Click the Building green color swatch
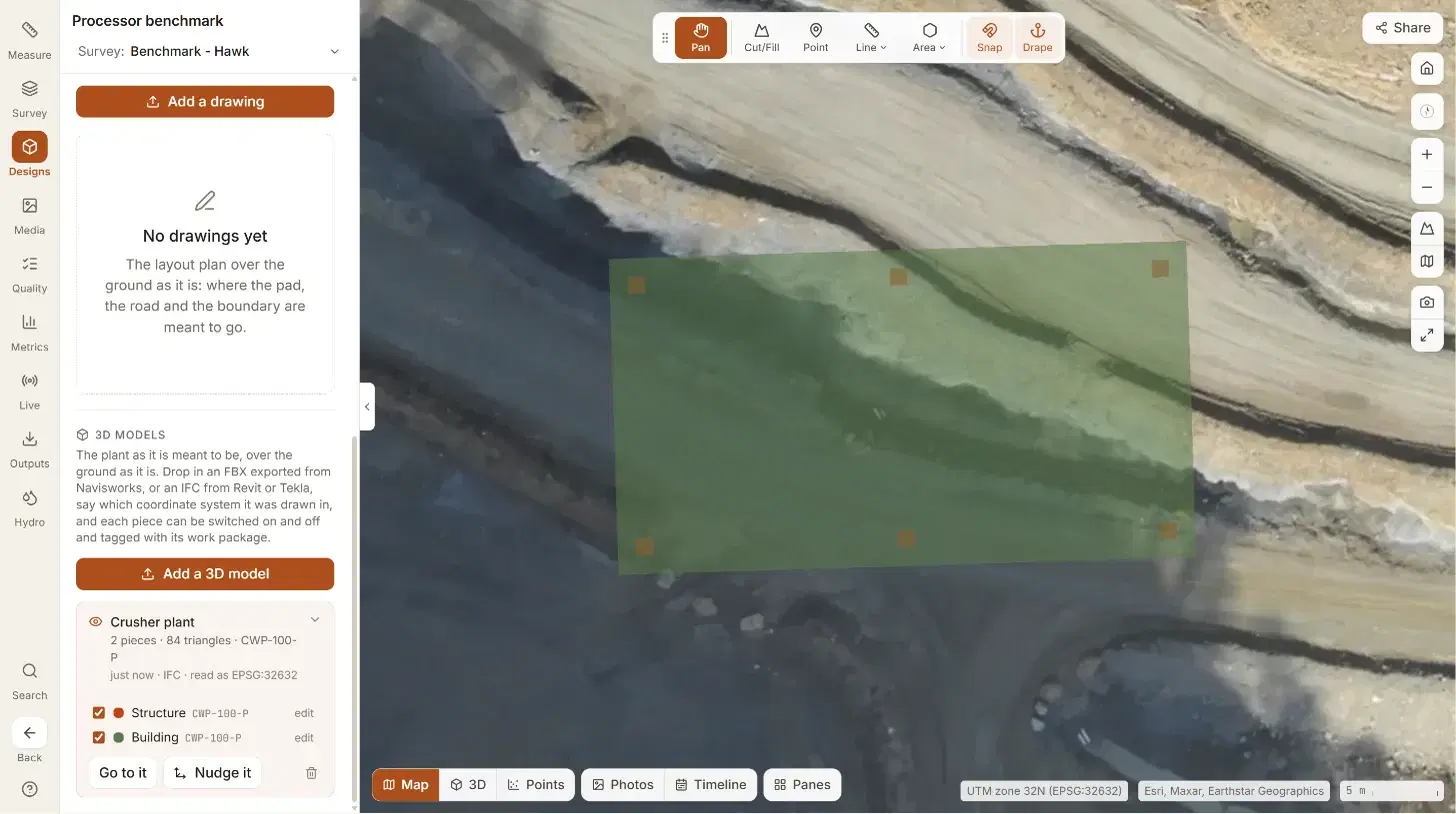Viewport: 1456px width, 814px height. [x=119, y=738]
